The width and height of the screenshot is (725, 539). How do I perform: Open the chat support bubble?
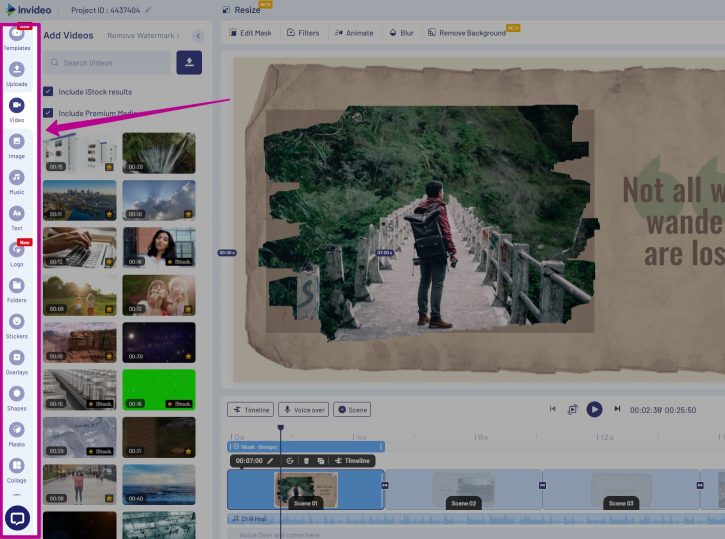pos(18,518)
